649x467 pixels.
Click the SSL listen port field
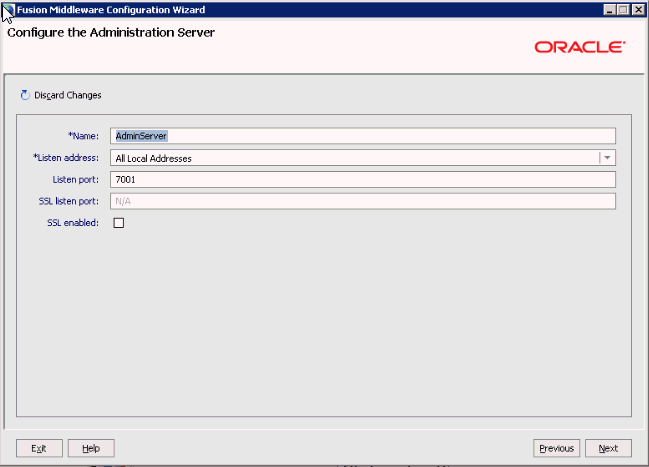click(x=363, y=201)
